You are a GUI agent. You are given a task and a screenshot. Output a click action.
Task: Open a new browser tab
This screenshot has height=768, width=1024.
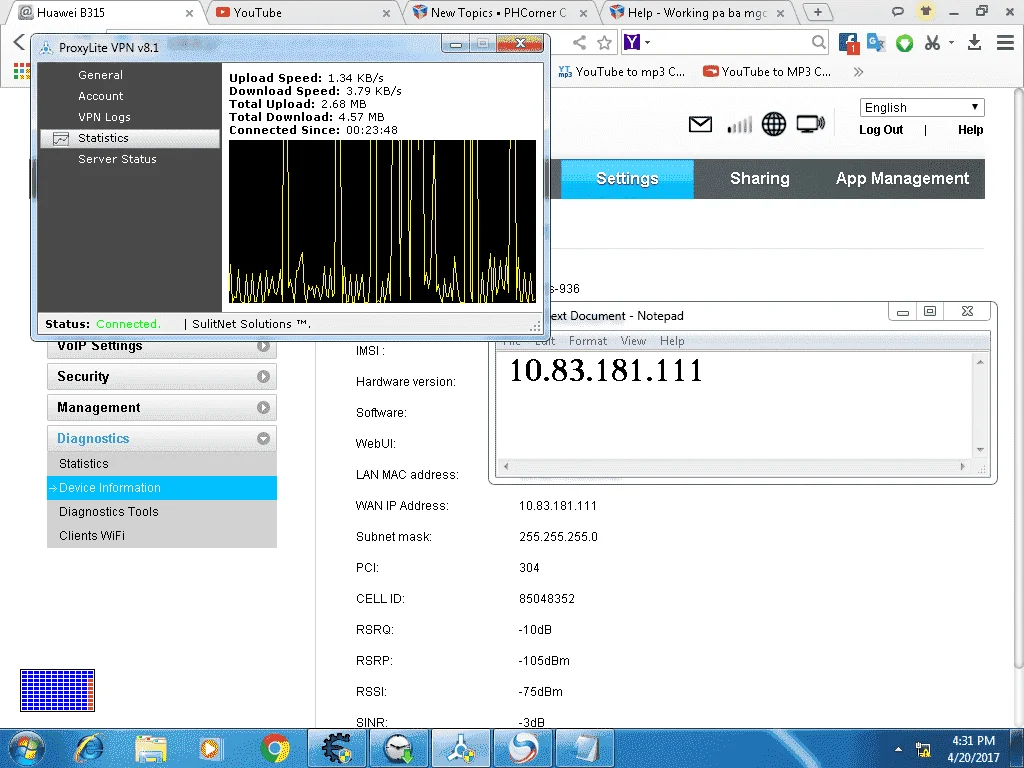818,12
